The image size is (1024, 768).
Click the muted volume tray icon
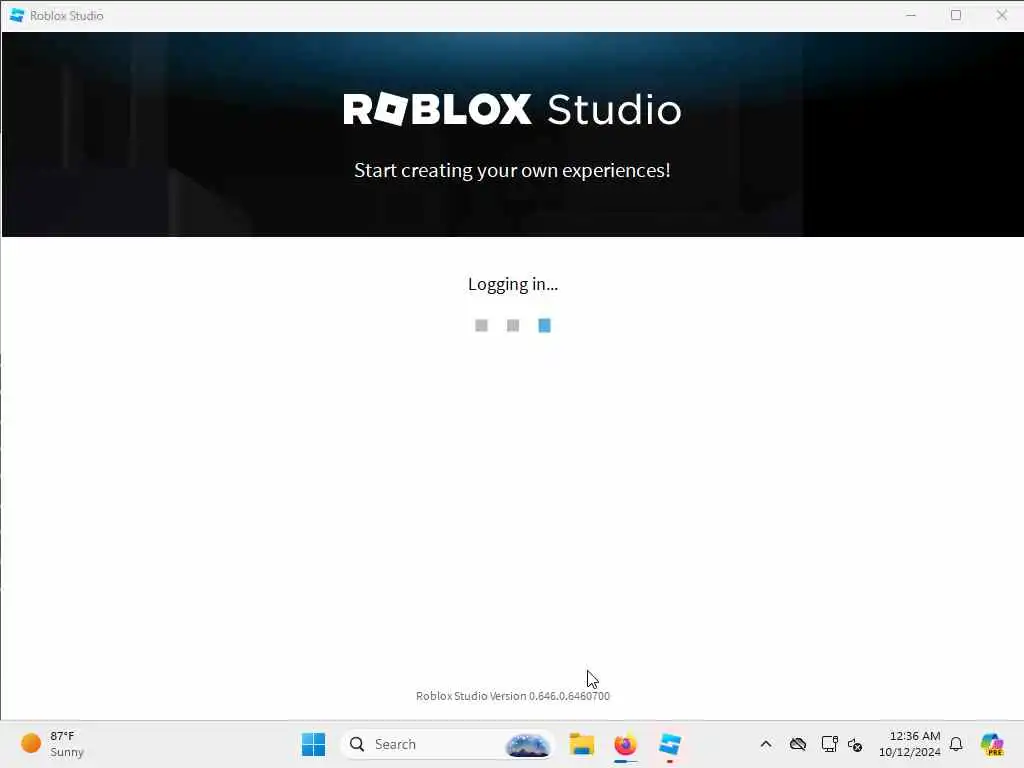(x=855, y=744)
